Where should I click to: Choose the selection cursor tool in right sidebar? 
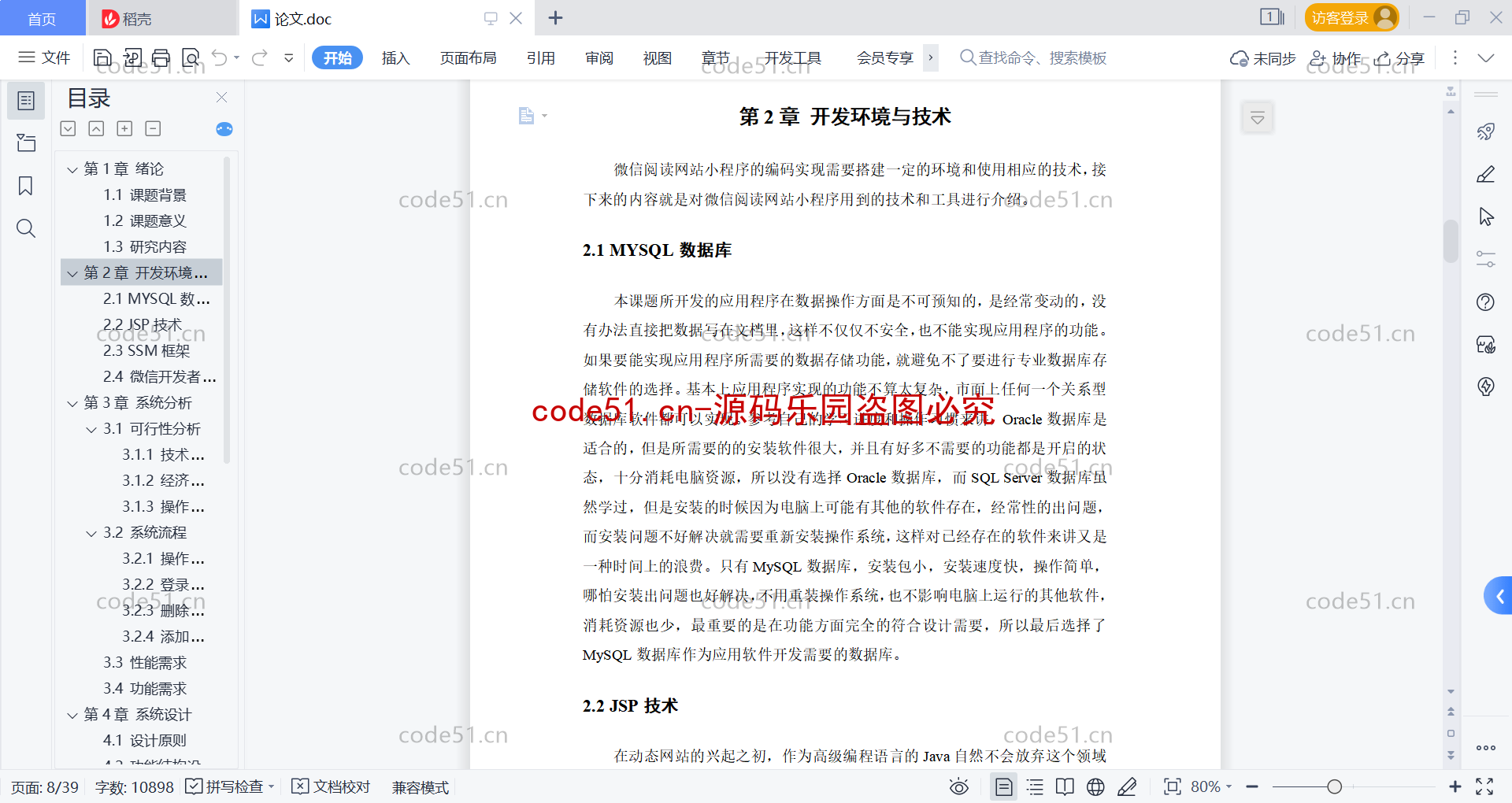tap(1486, 216)
